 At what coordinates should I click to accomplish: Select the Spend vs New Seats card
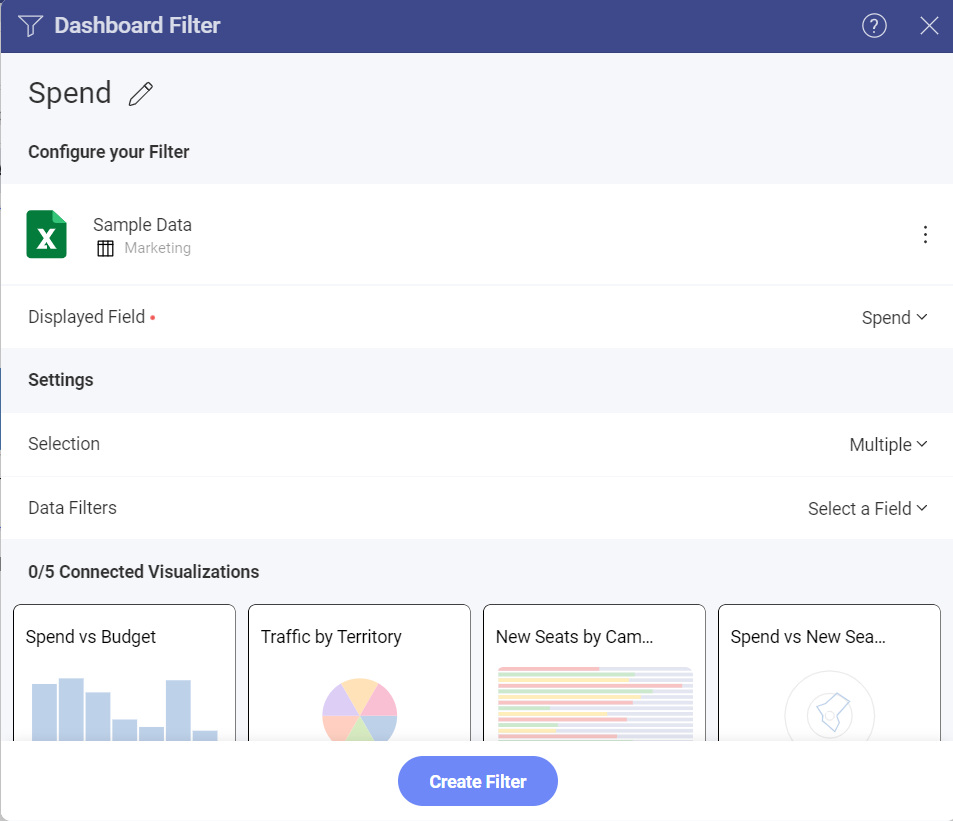(829, 673)
